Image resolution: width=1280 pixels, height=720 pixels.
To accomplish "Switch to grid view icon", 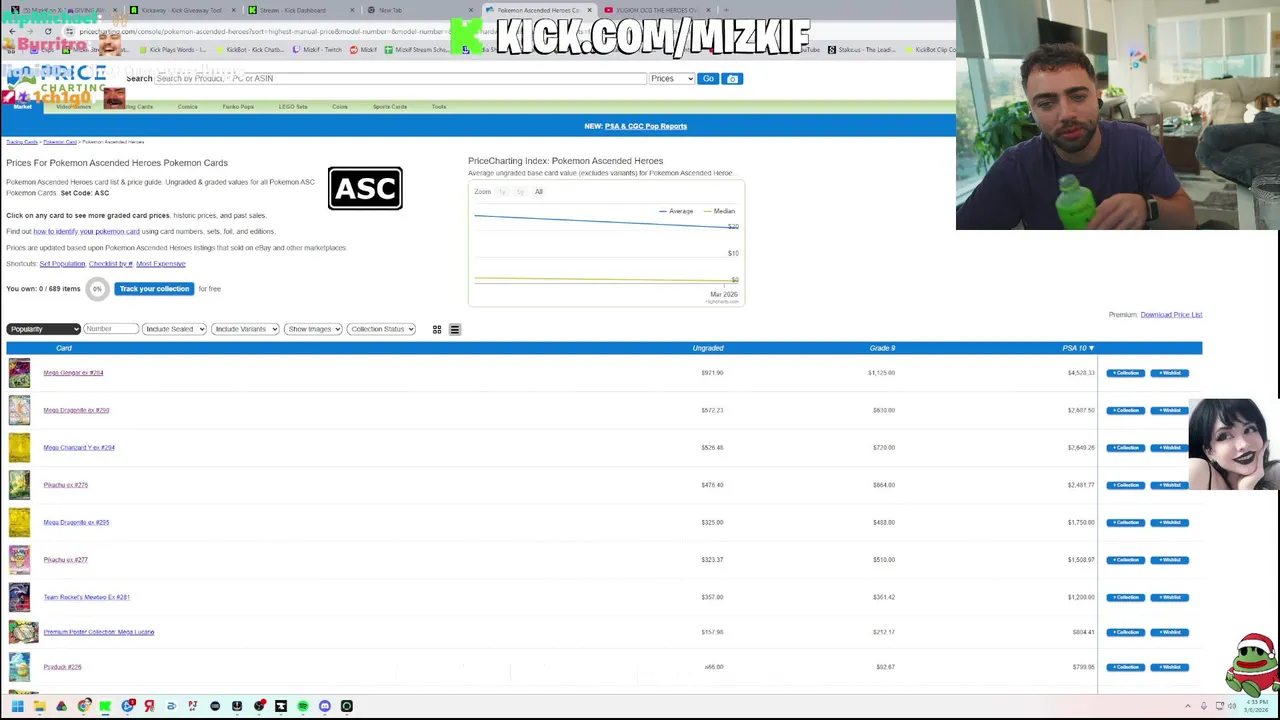I will tap(437, 329).
